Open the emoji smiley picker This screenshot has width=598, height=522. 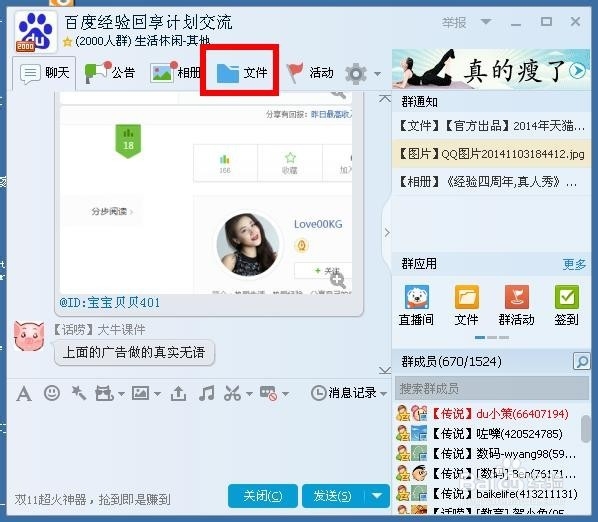coord(52,393)
